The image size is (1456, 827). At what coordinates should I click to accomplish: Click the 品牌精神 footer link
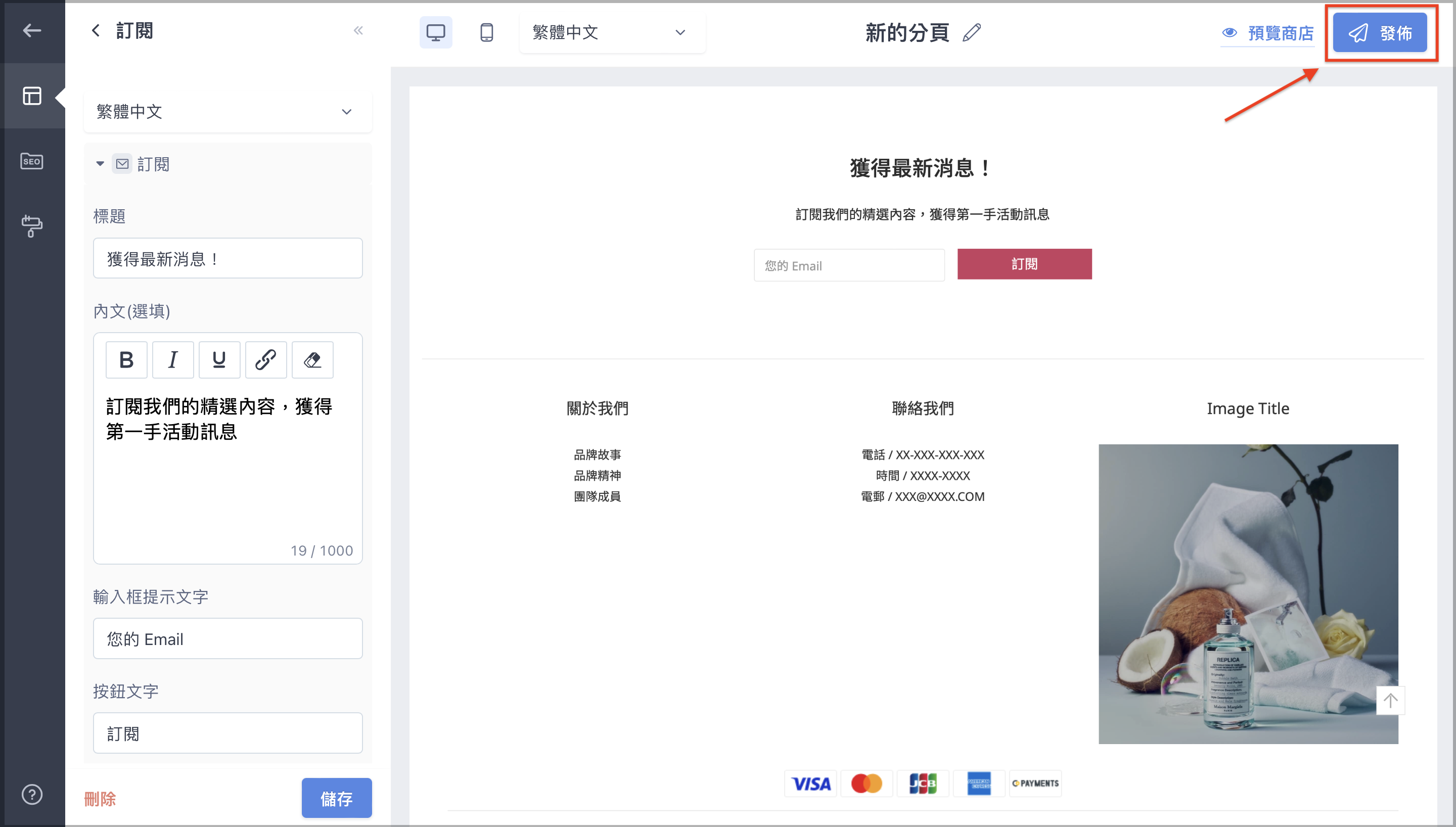(598, 476)
